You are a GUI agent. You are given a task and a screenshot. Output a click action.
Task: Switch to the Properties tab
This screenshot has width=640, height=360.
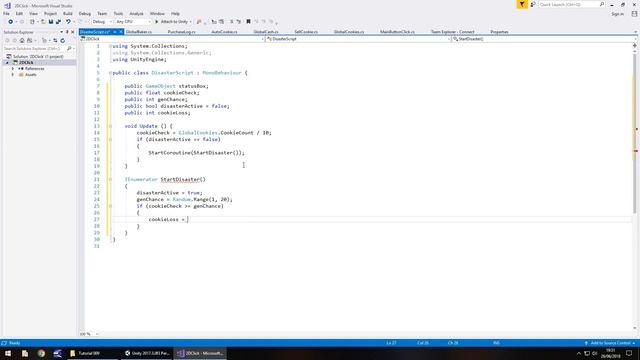[499, 32]
